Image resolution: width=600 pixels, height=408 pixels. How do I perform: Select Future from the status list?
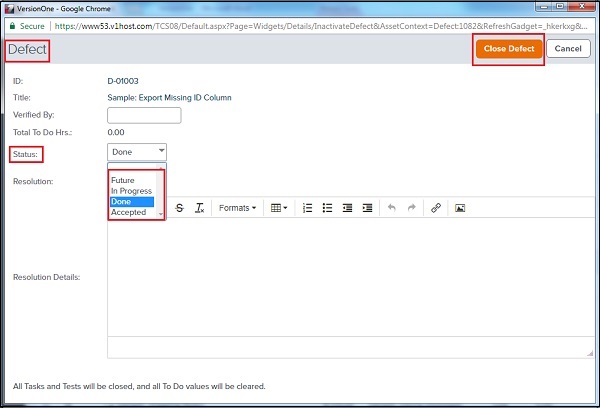(x=123, y=180)
